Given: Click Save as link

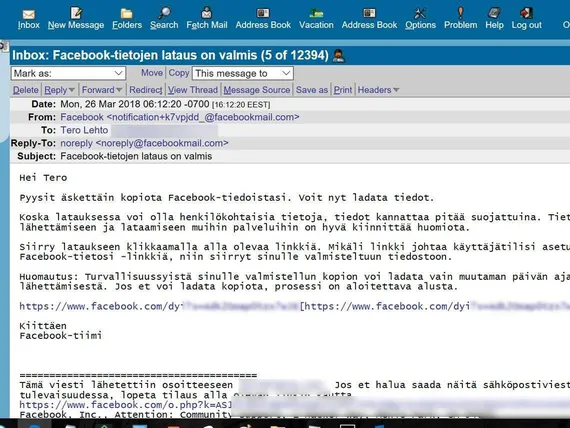Looking at the screenshot, I should [312, 90].
